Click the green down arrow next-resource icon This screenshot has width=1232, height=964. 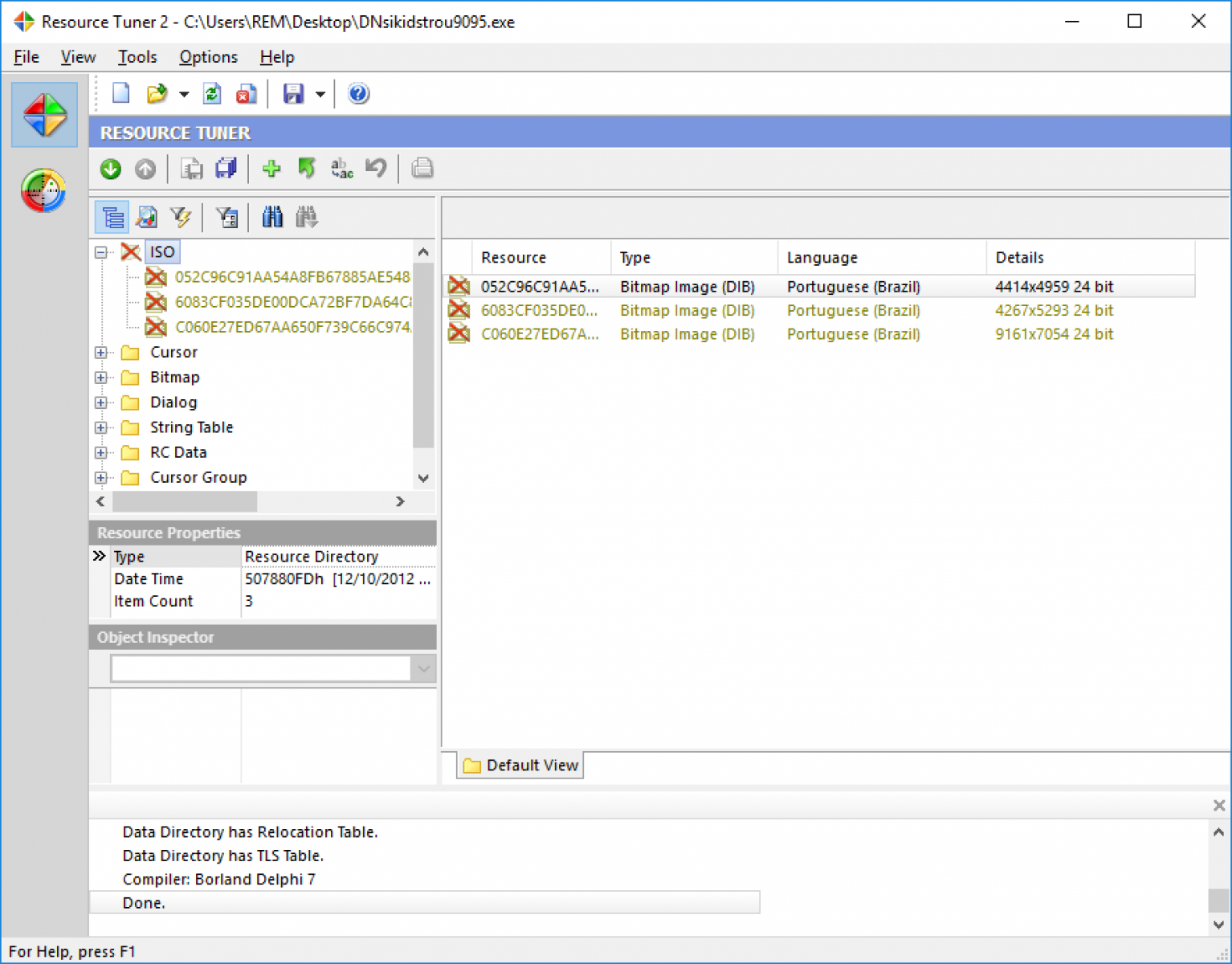coord(111,169)
